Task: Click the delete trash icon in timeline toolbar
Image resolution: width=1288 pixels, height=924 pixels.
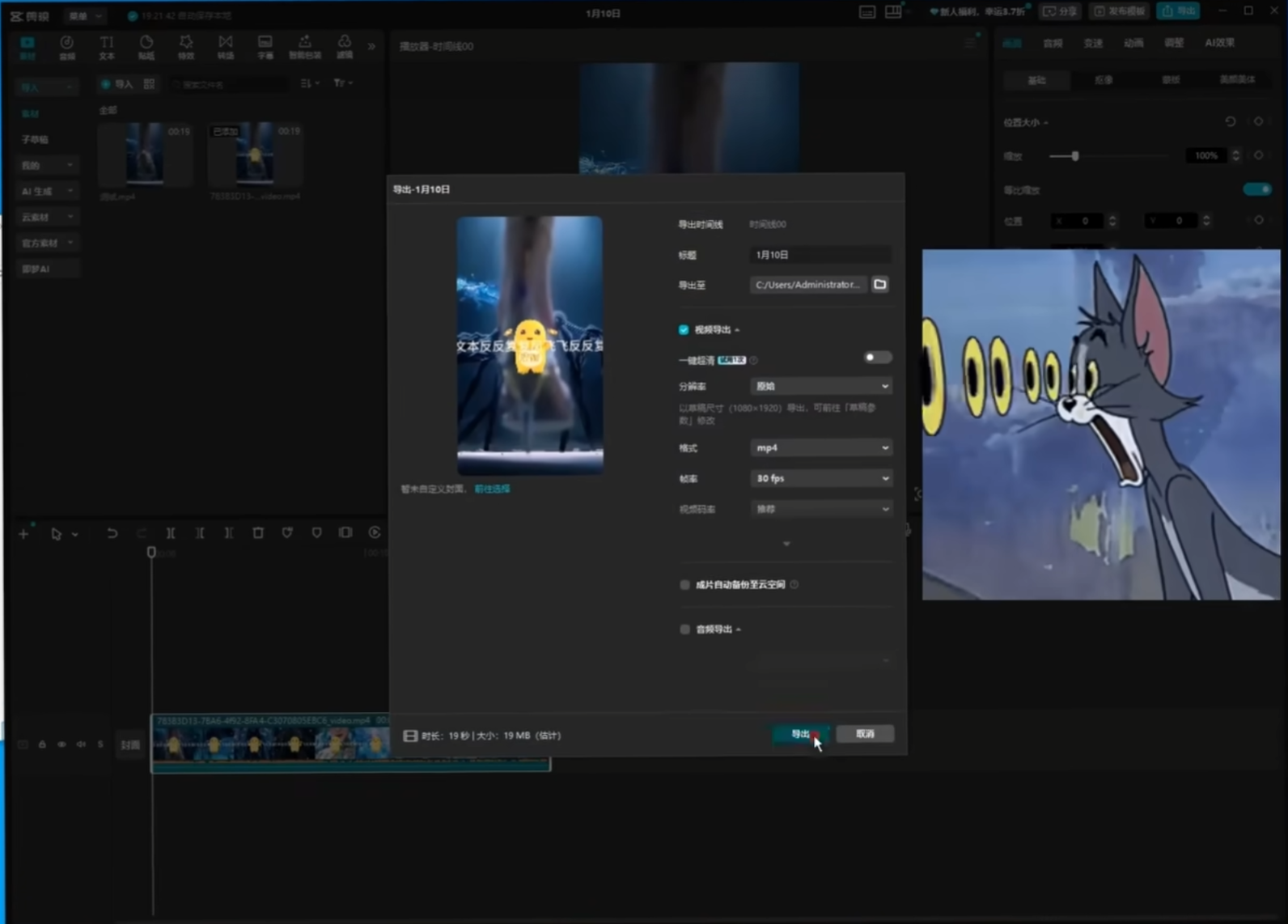Action: tap(258, 533)
